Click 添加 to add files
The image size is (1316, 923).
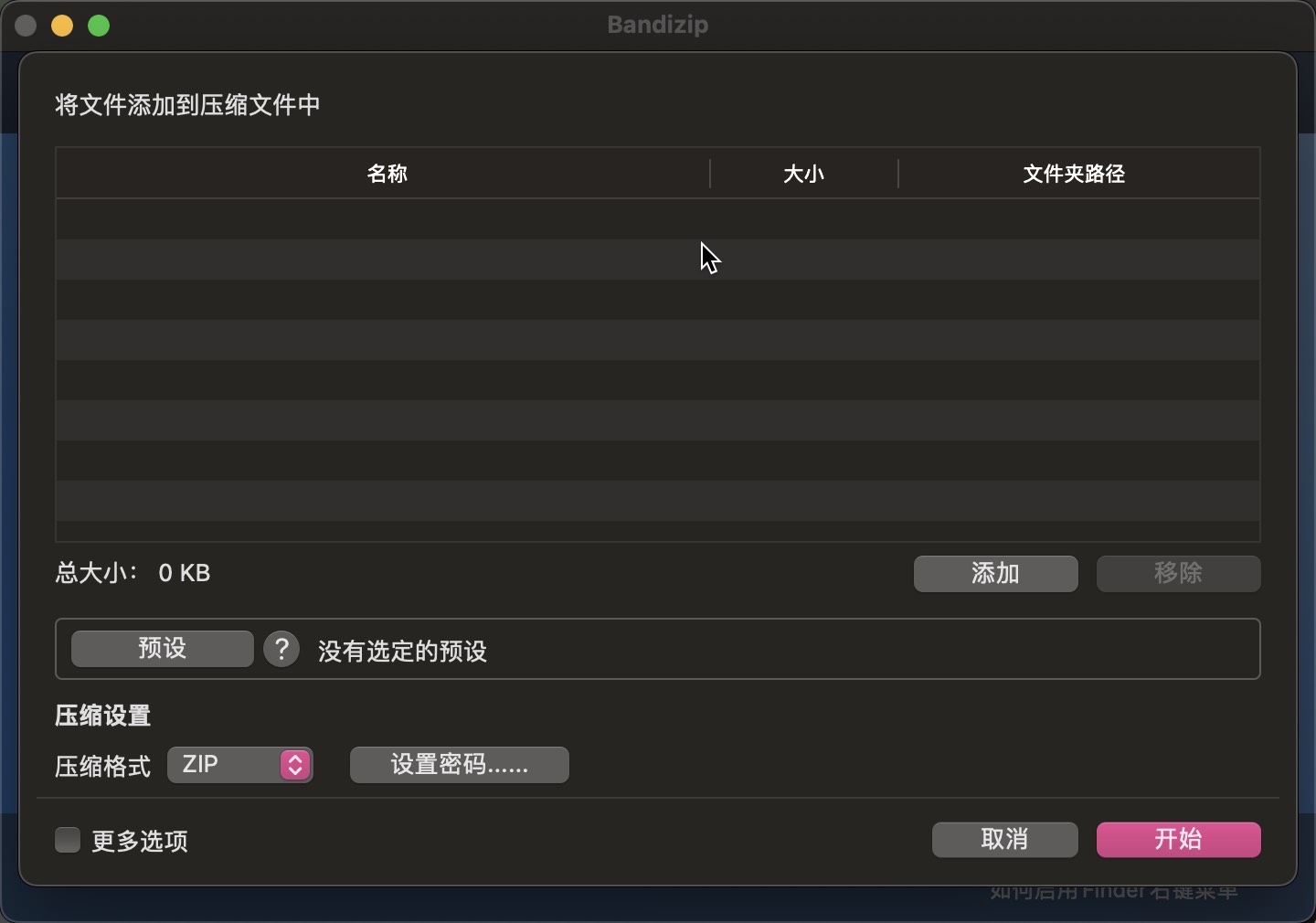click(x=995, y=574)
